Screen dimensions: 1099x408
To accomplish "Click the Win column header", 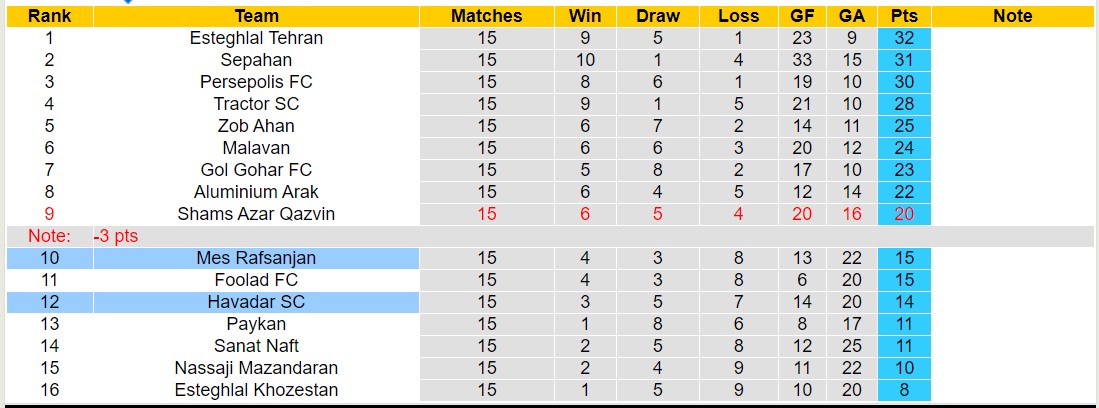I will pos(585,16).
